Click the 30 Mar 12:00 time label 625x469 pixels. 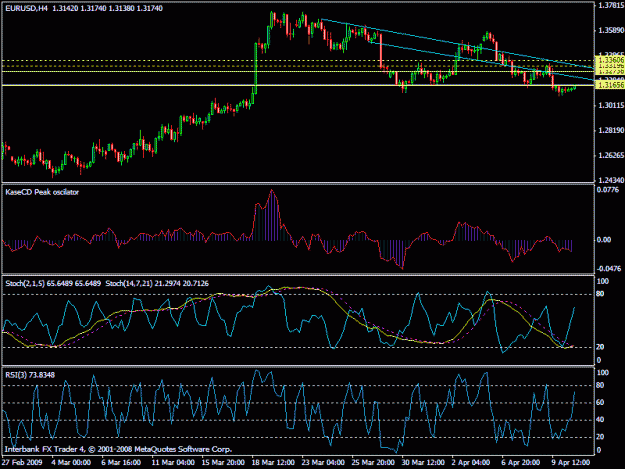point(423,463)
